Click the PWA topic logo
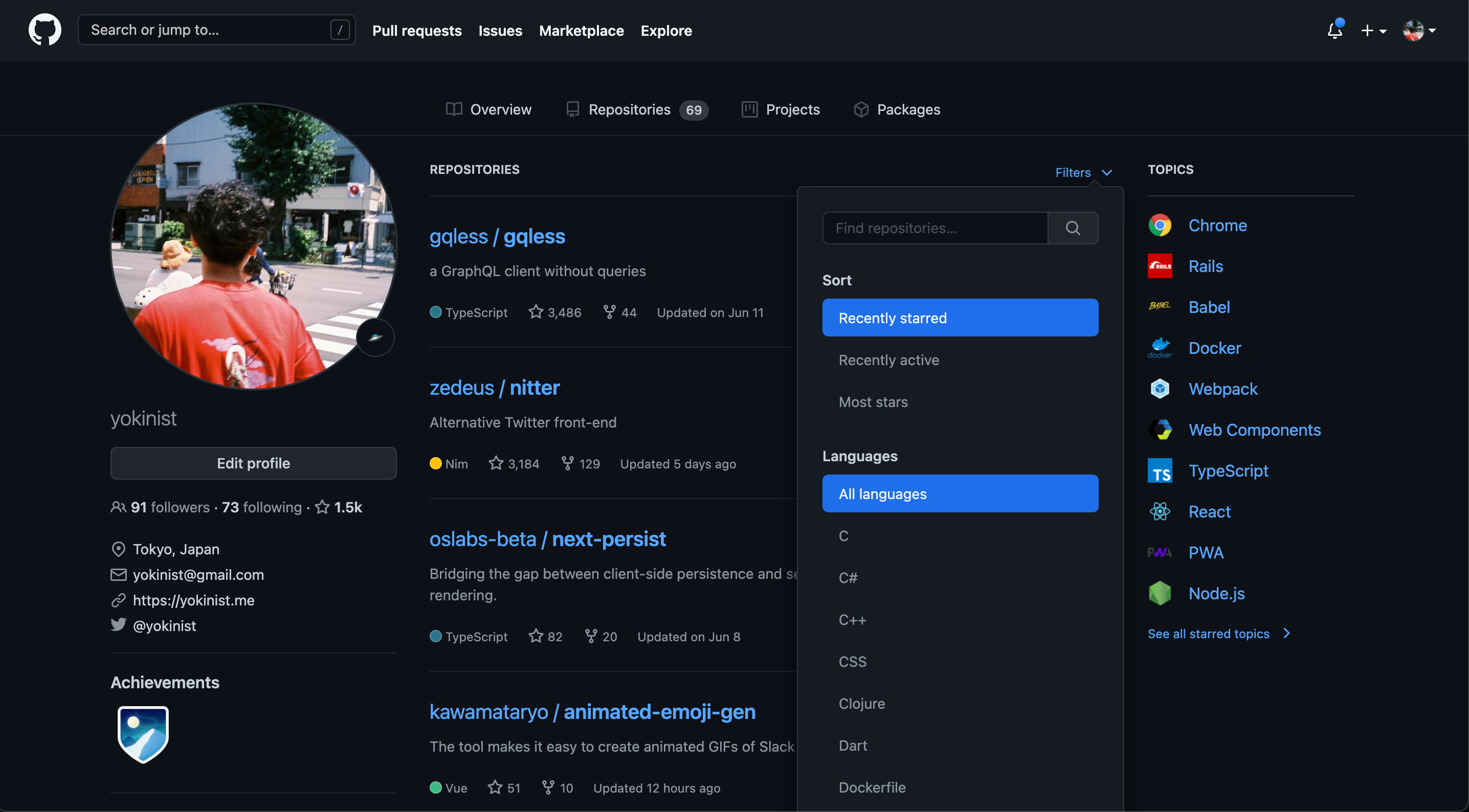Image resolution: width=1469 pixels, height=812 pixels. coord(1160,552)
